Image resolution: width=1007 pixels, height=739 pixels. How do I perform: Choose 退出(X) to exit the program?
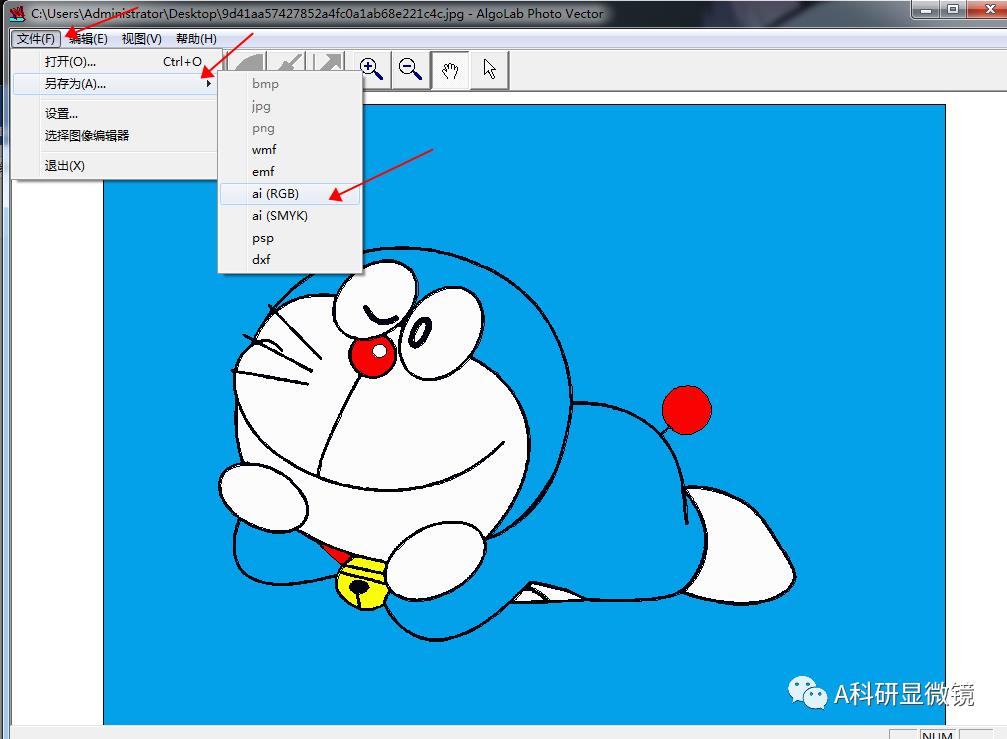click(x=117, y=166)
